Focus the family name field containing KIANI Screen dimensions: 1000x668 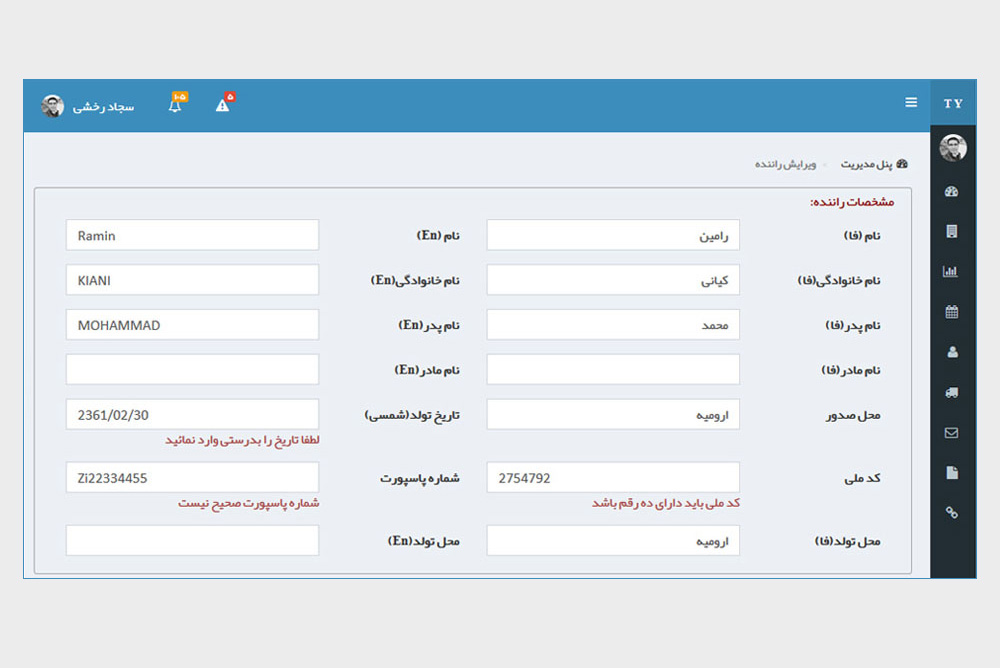click(x=192, y=280)
